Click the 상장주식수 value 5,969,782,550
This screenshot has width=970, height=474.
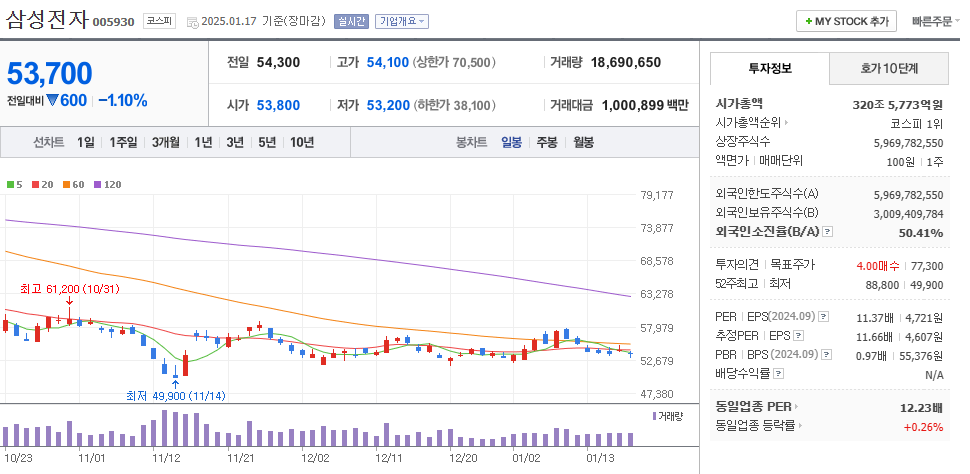tap(909, 143)
